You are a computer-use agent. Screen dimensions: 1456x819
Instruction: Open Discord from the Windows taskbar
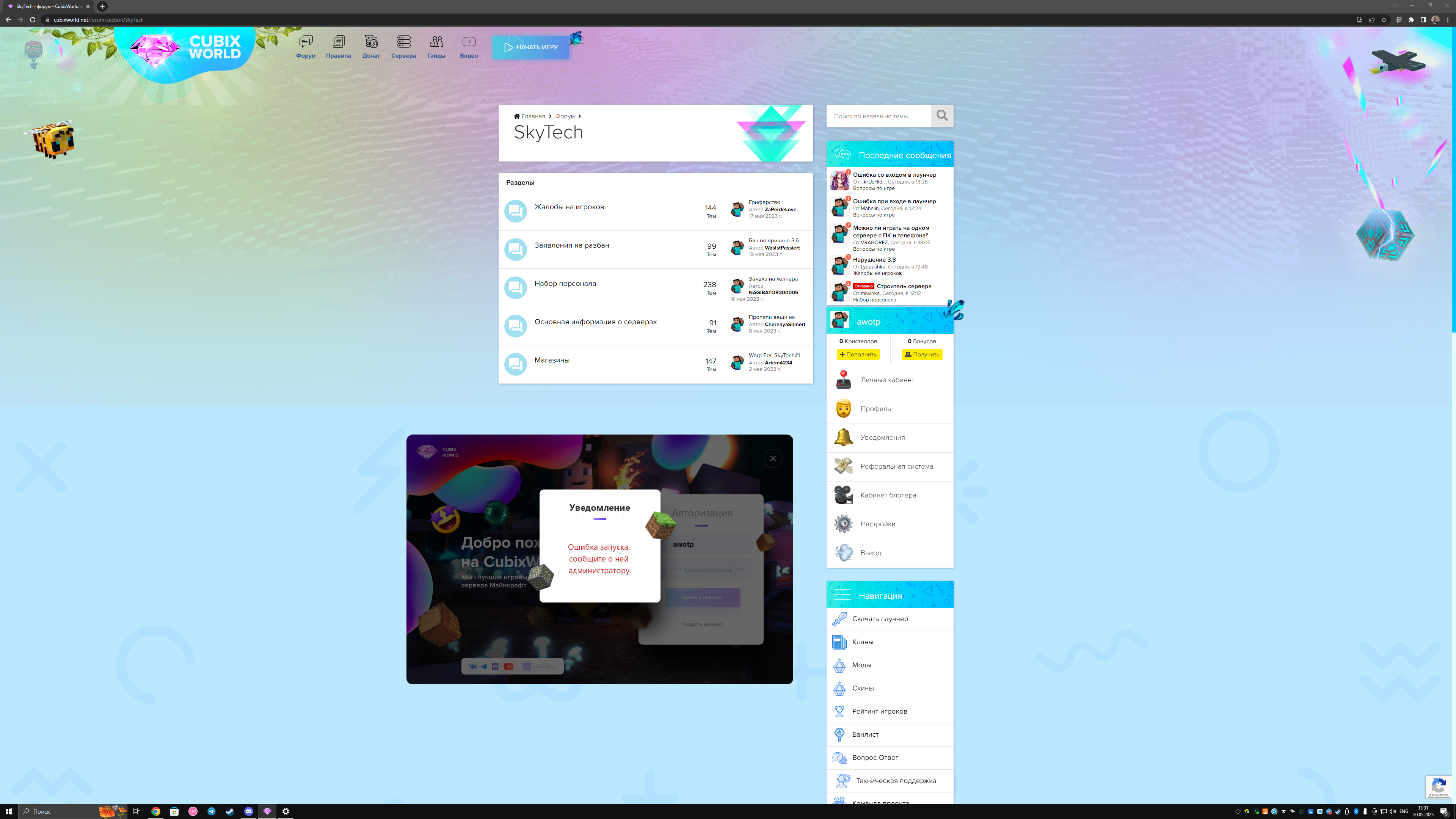tap(249, 811)
